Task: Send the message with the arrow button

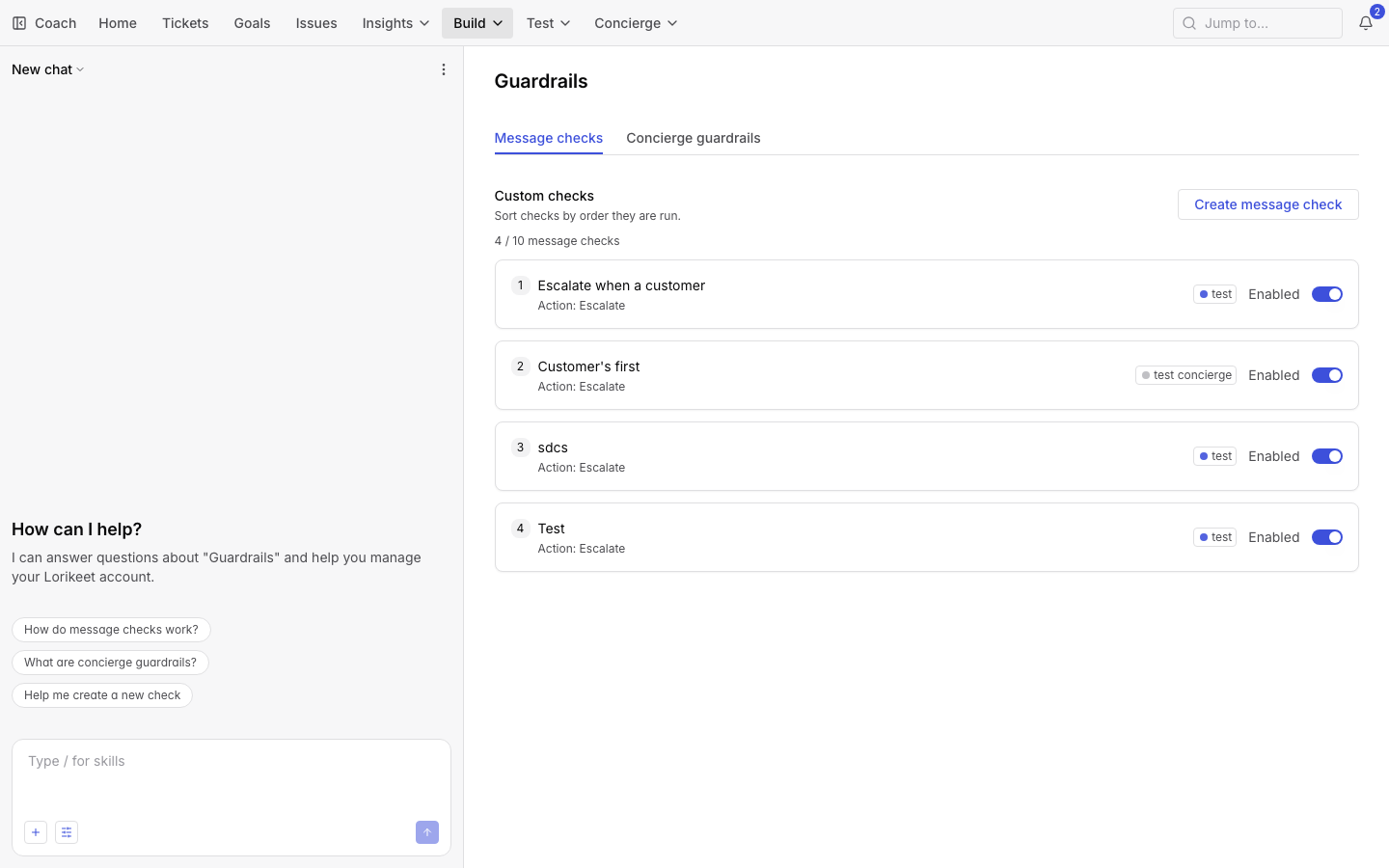Action: (x=427, y=832)
